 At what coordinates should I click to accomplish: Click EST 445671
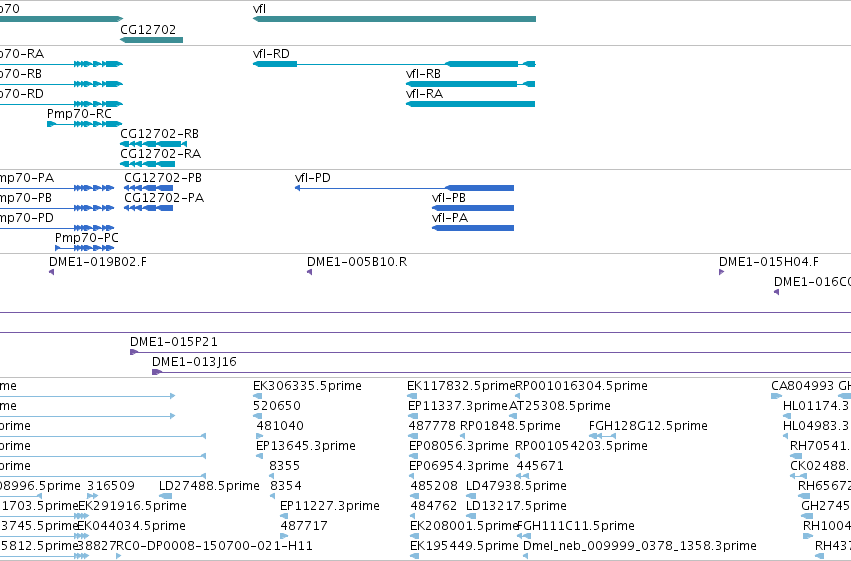[540, 466]
